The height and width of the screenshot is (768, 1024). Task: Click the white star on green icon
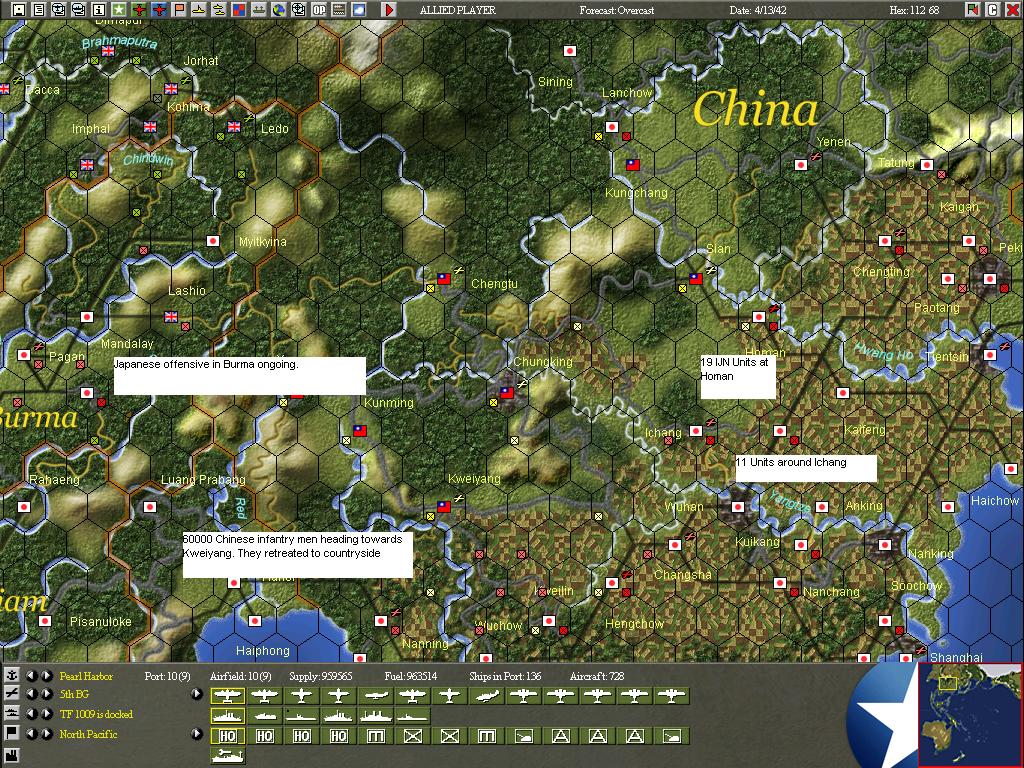tap(118, 10)
